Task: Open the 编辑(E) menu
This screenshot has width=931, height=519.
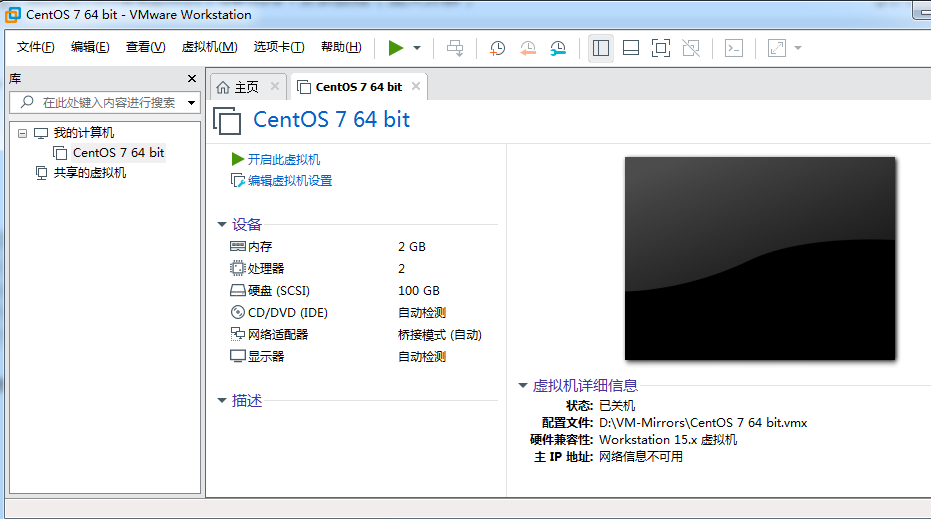Action: pos(90,47)
